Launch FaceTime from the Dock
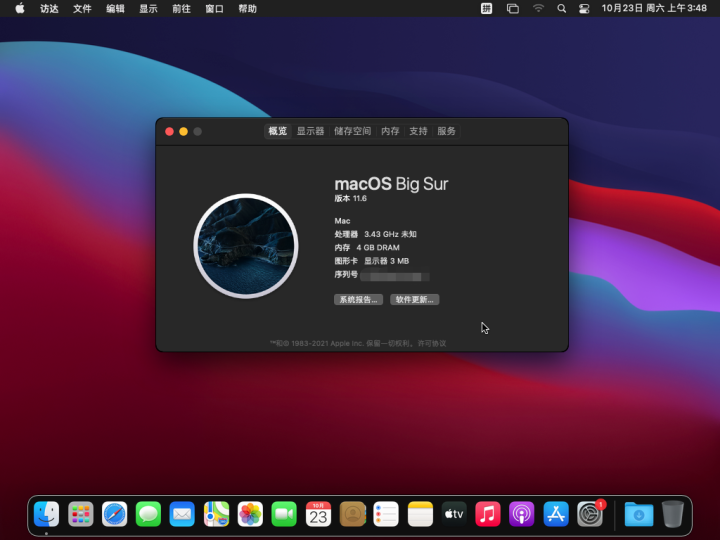This screenshot has width=720, height=540. [284, 514]
